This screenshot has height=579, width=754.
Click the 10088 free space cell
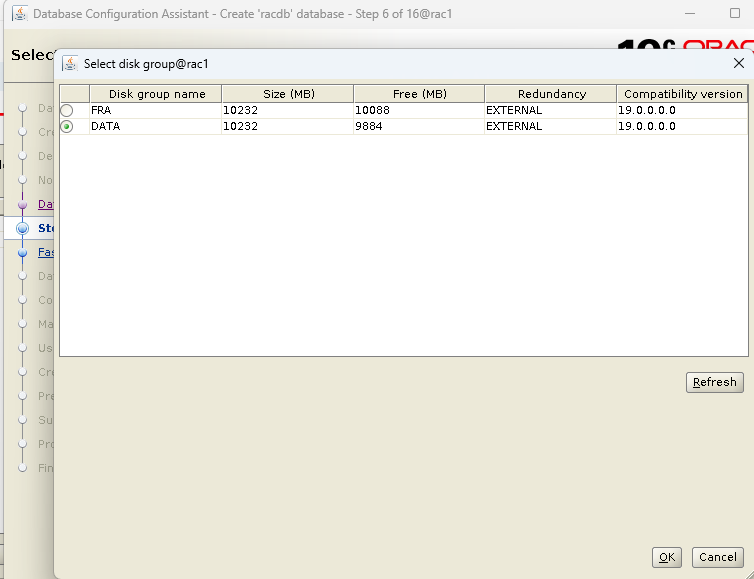(x=419, y=110)
